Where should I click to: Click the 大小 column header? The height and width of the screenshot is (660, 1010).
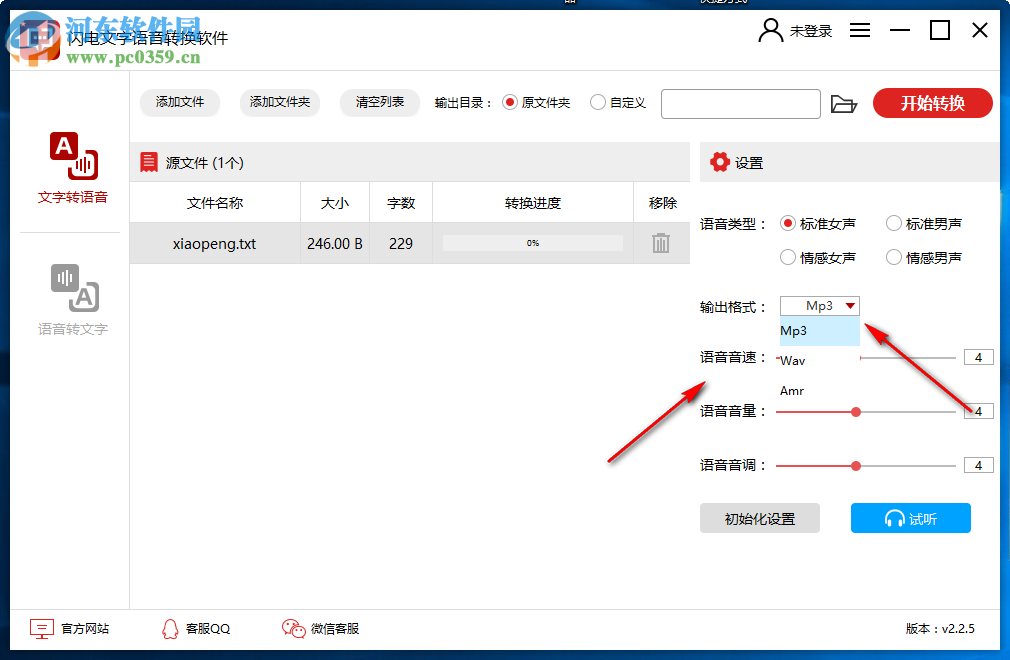point(335,203)
